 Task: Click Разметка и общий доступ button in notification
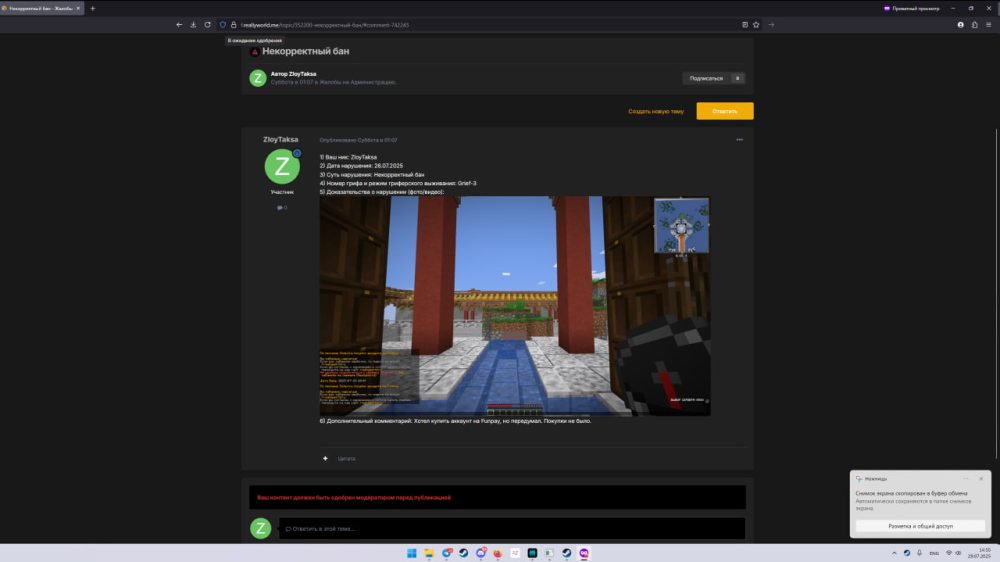(x=920, y=526)
